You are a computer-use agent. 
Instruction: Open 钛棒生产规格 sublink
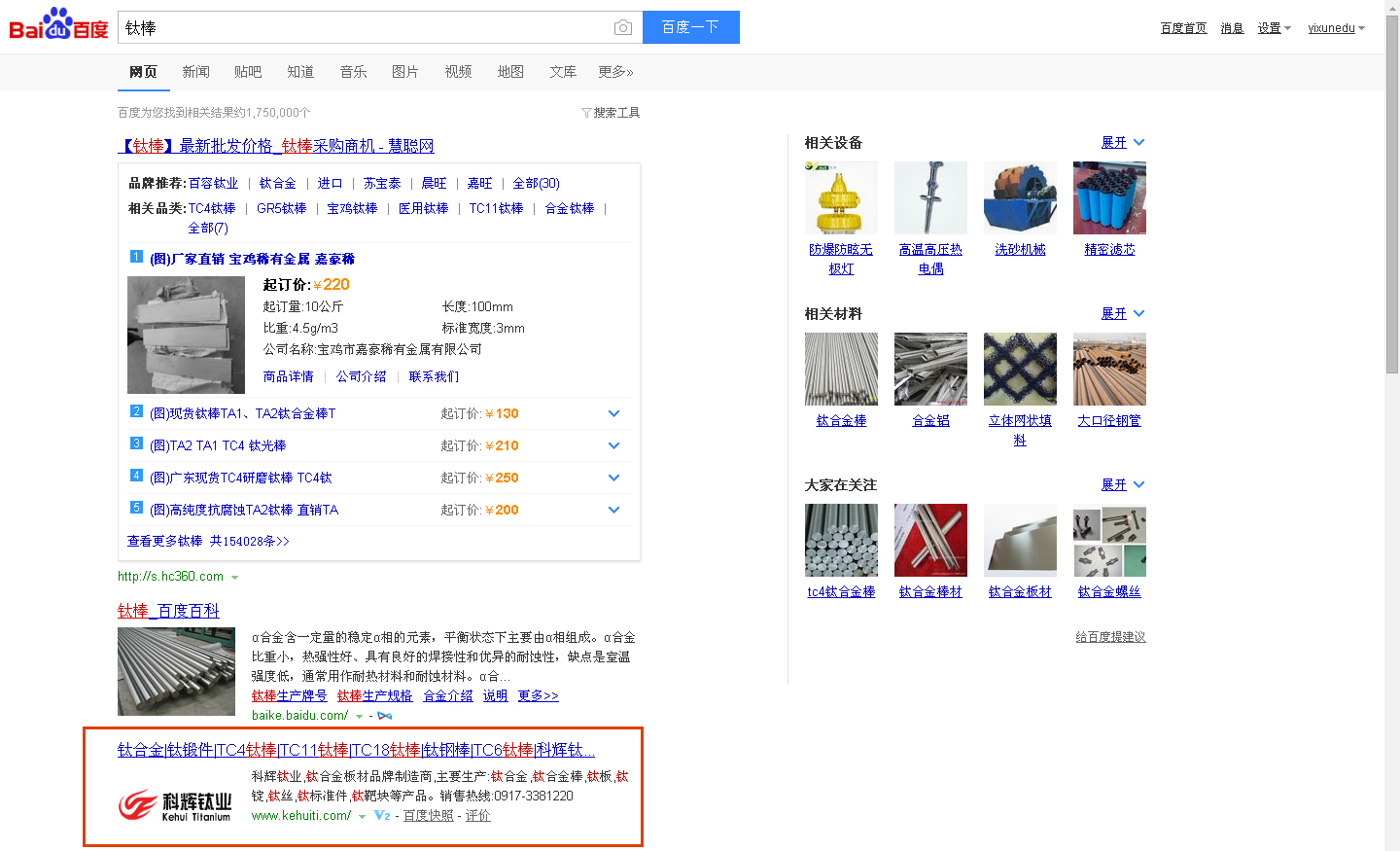tap(374, 695)
